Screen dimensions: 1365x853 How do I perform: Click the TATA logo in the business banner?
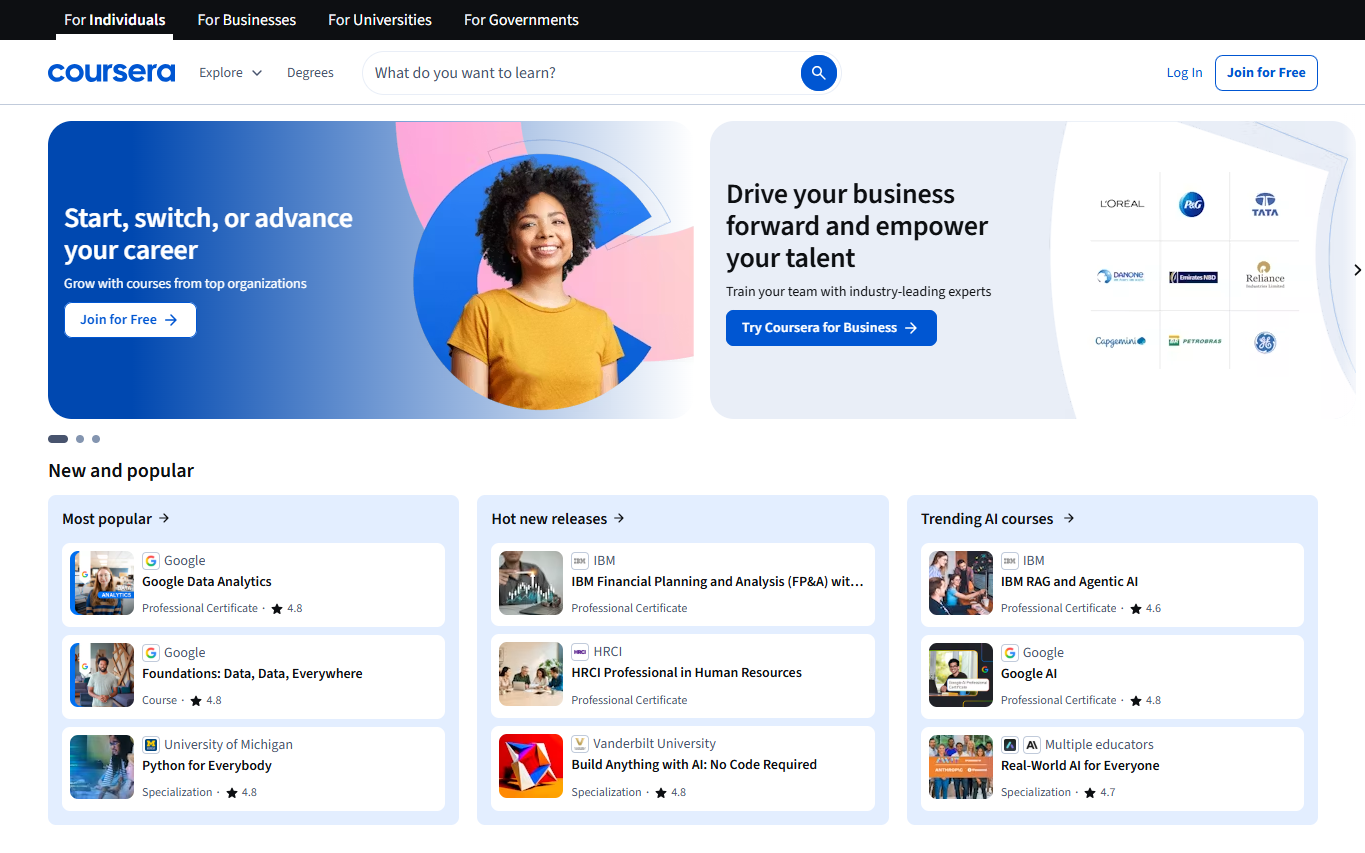coord(1265,204)
